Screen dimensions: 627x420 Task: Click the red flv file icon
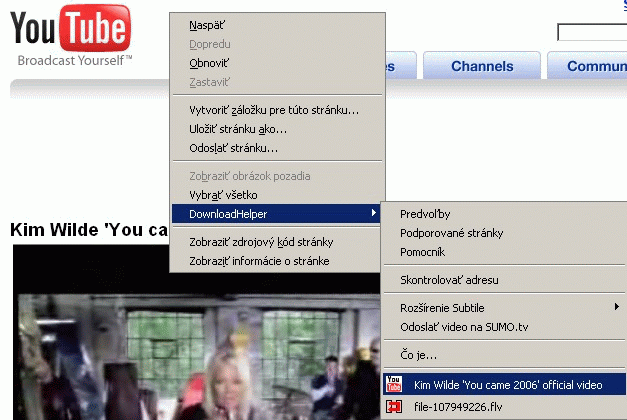[x=394, y=407]
